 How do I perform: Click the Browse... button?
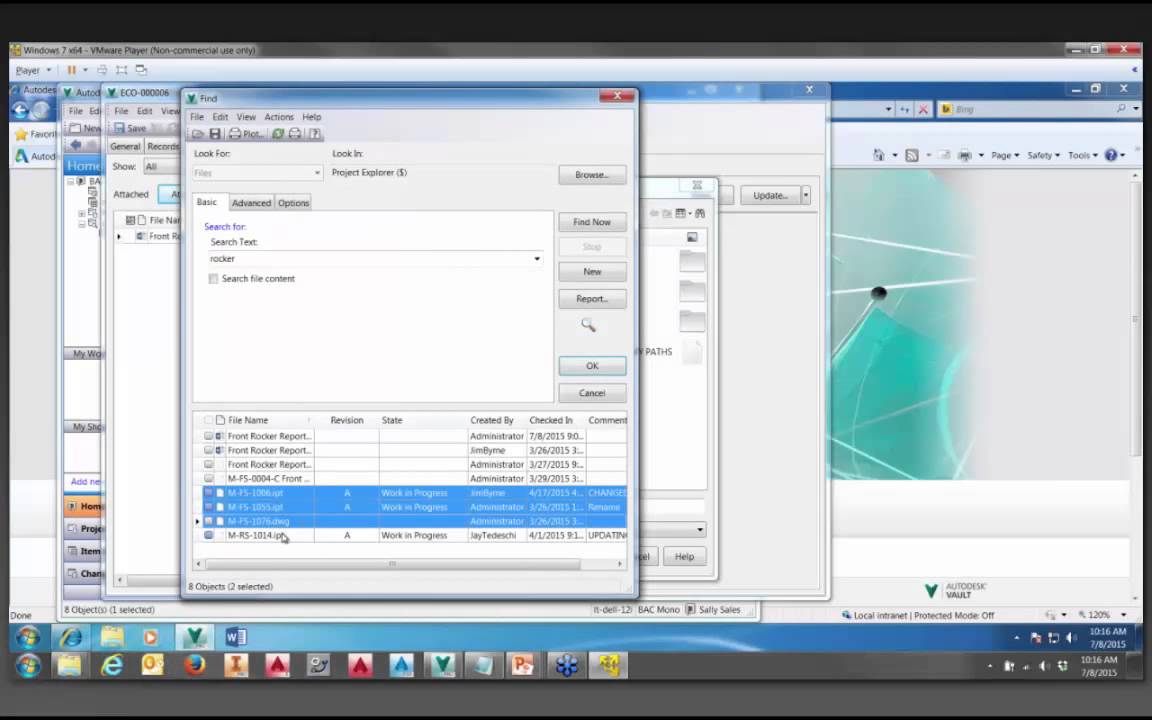click(592, 175)
